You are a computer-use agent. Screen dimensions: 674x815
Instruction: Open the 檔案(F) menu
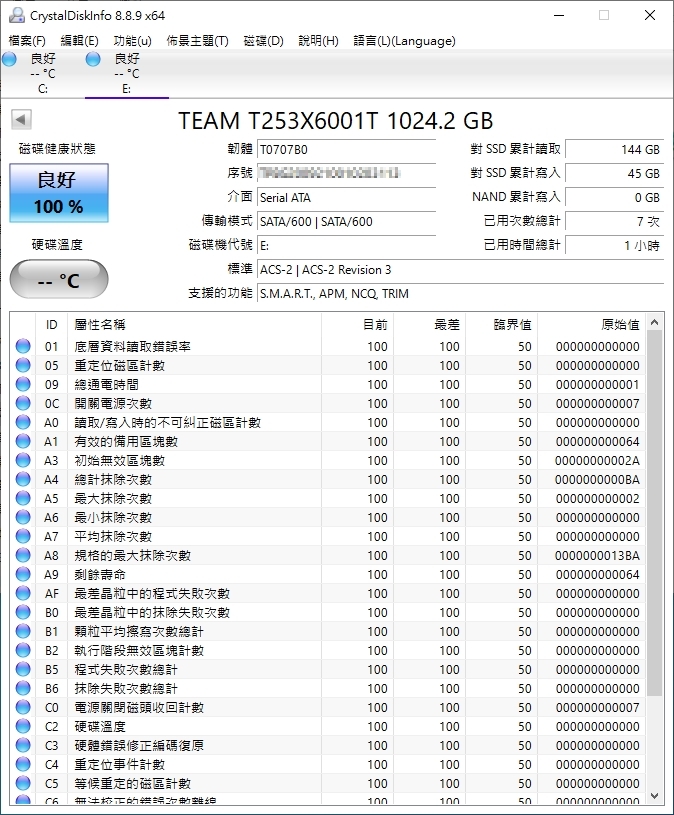point(27,41)
